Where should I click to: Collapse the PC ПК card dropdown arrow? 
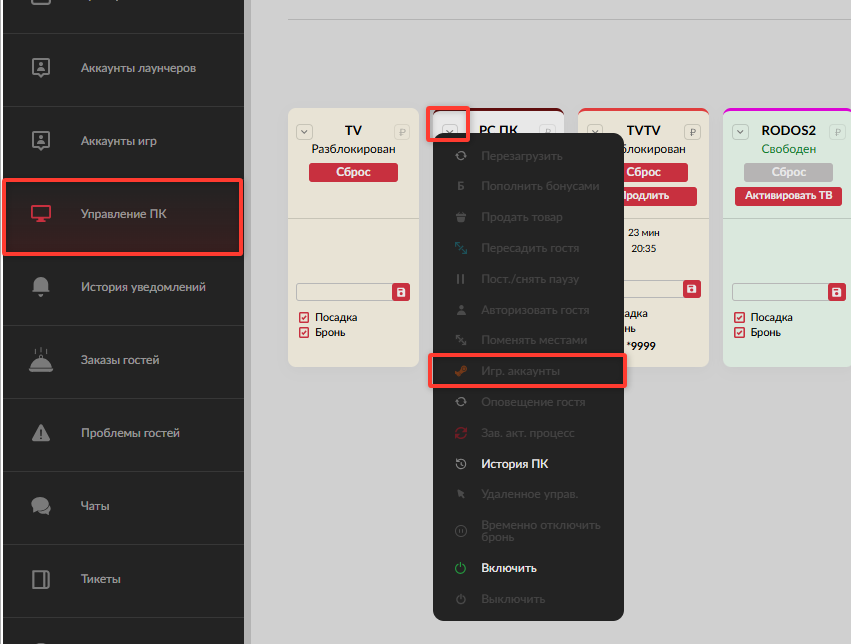pyautogui.click(x=449, y=131)
